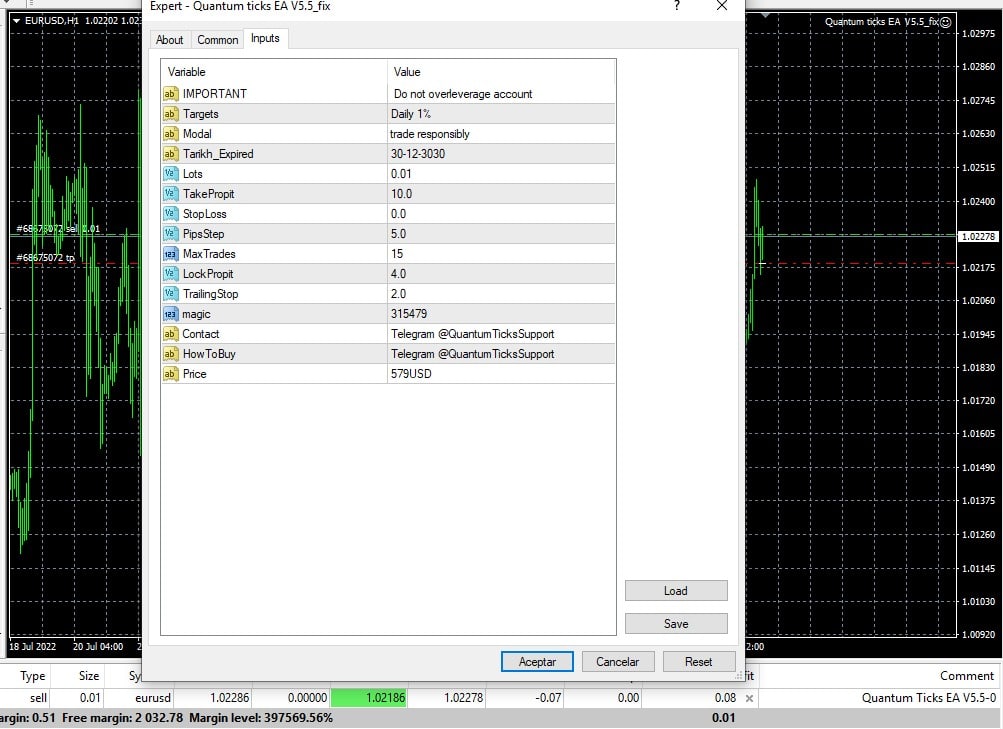Click the Type column header in terminal
Image resolution: width=1003 pixels, height=729 pixels.
tap(33, 676)
